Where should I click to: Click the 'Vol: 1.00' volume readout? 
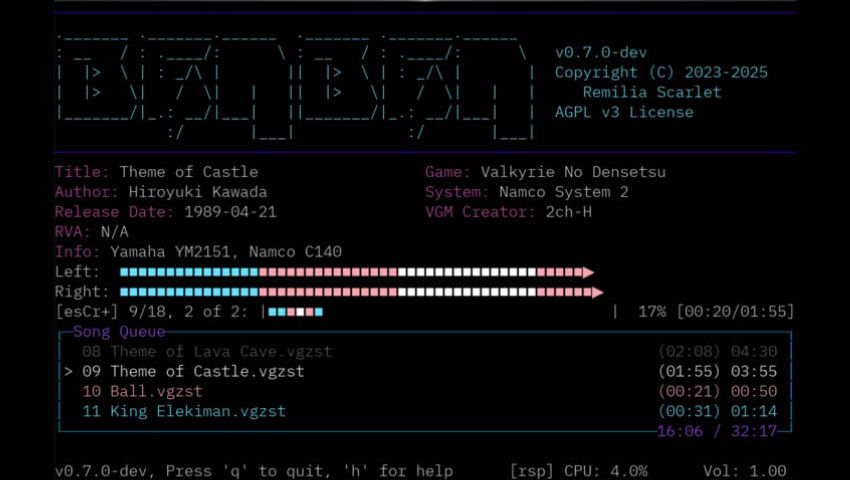[744, 471]
